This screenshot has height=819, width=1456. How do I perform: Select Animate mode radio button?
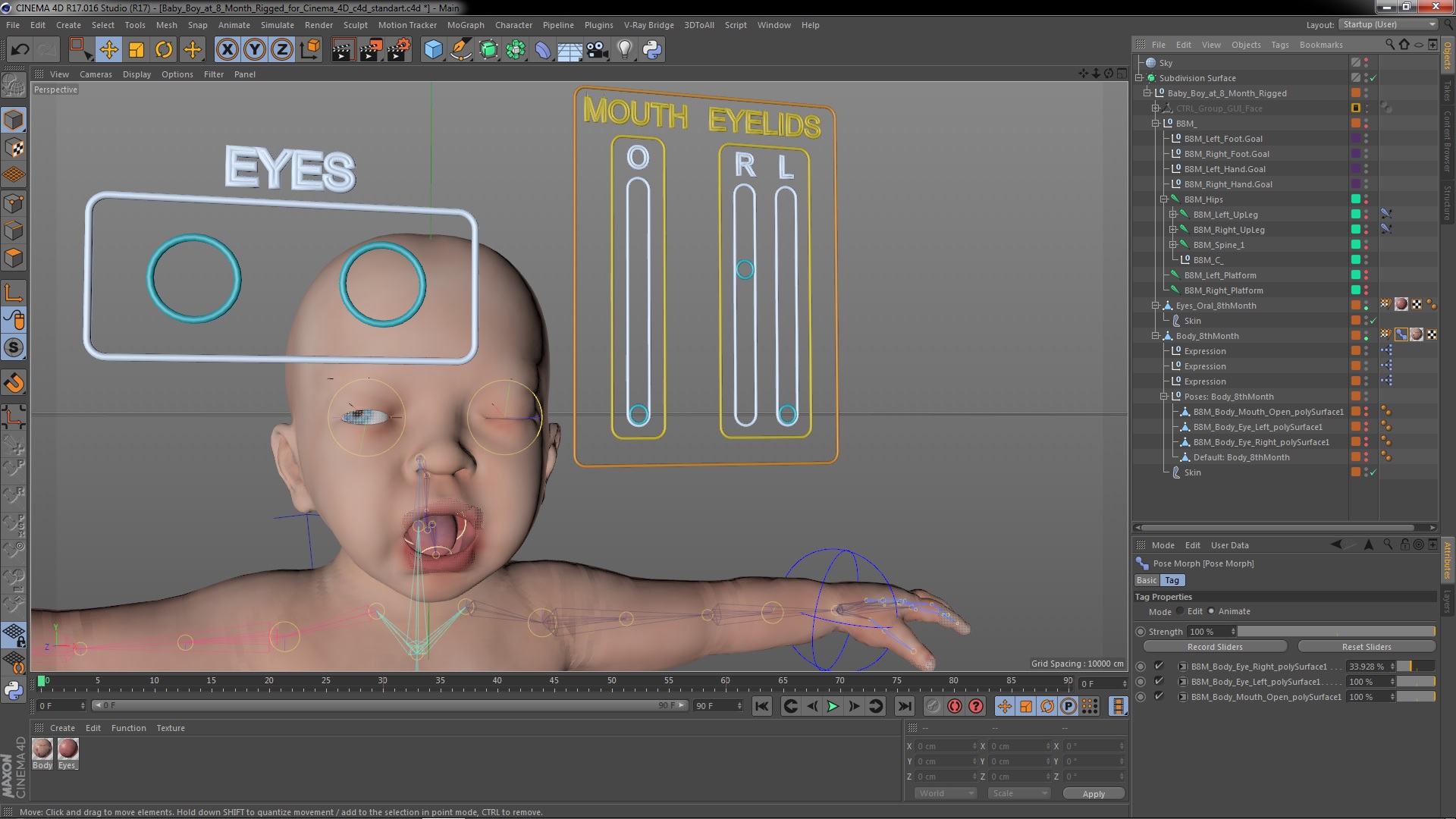coord(1211,611)
